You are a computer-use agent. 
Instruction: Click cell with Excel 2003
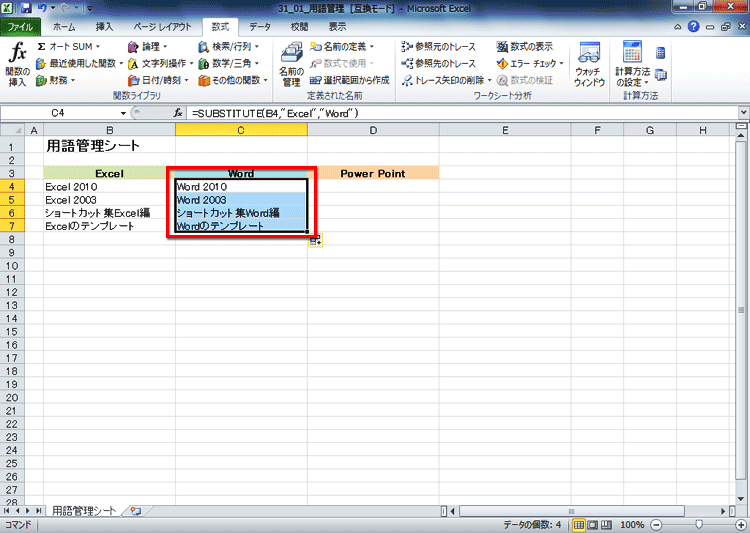coord(110,200)
